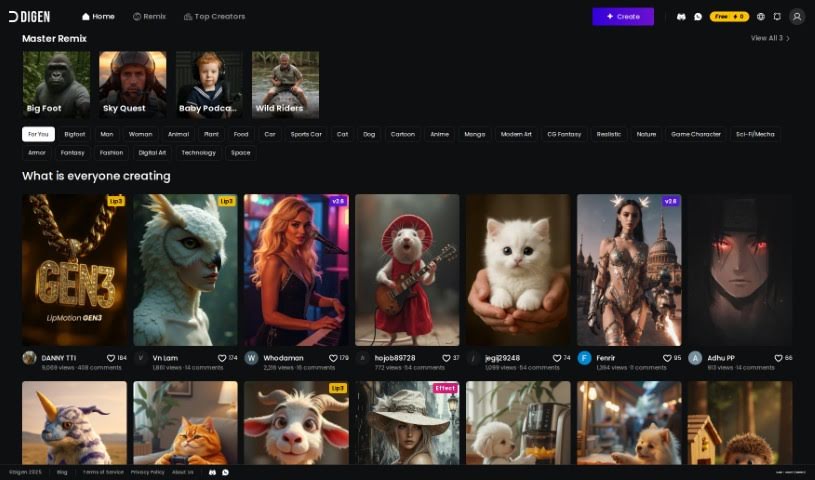
Task: Like hojob89728's post heart icon
Action: click(446, 358)
